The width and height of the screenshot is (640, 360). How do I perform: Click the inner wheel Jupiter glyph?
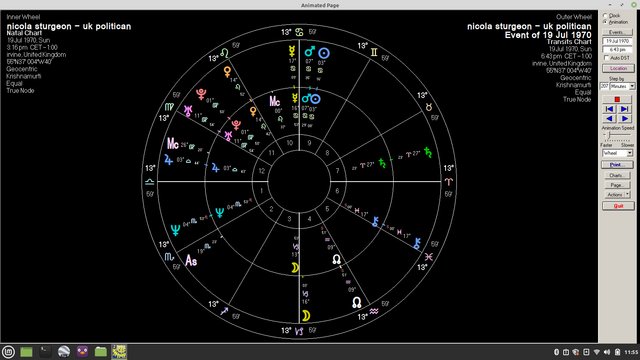215,168
